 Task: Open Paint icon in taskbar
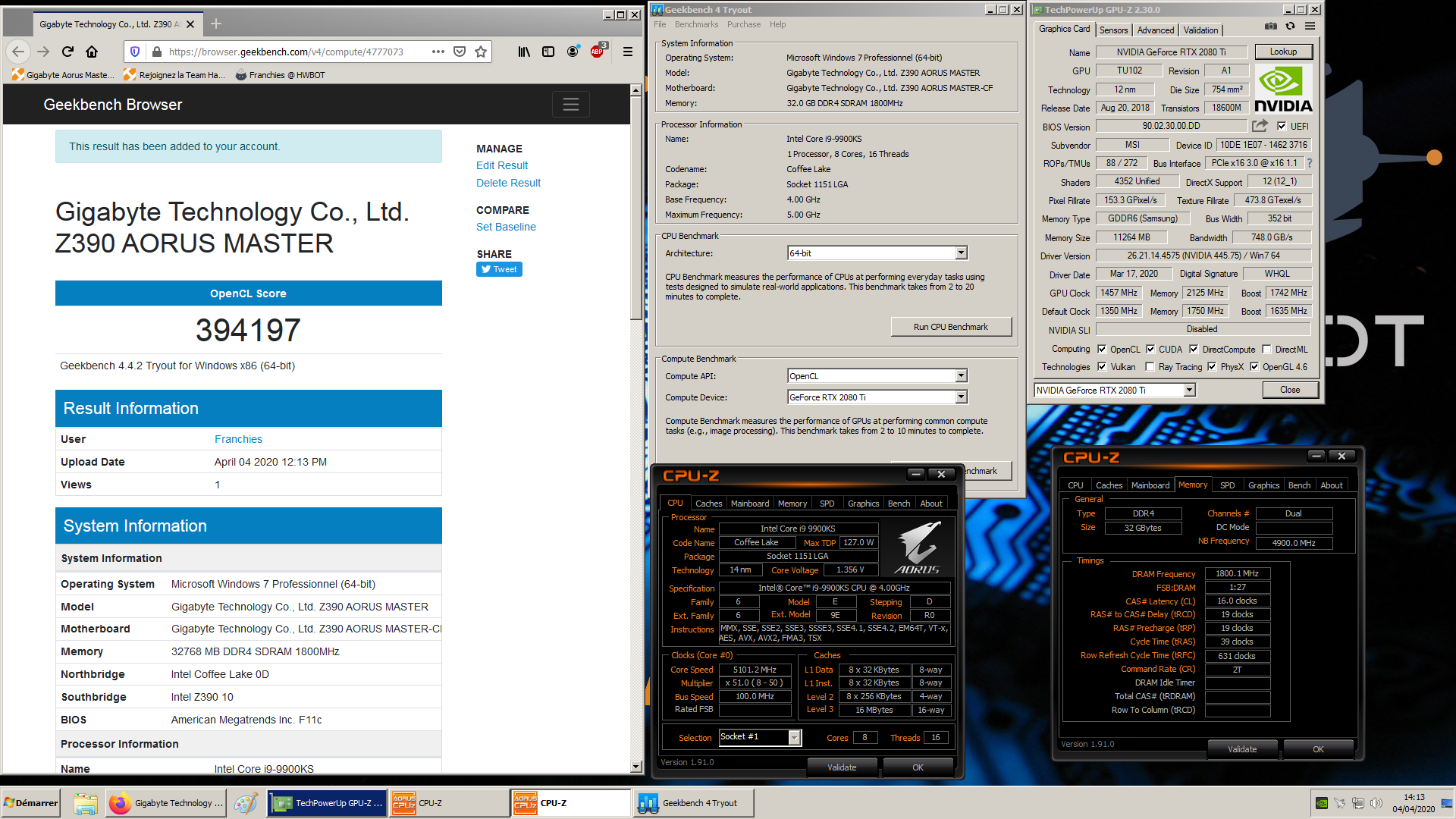point(246,803)
